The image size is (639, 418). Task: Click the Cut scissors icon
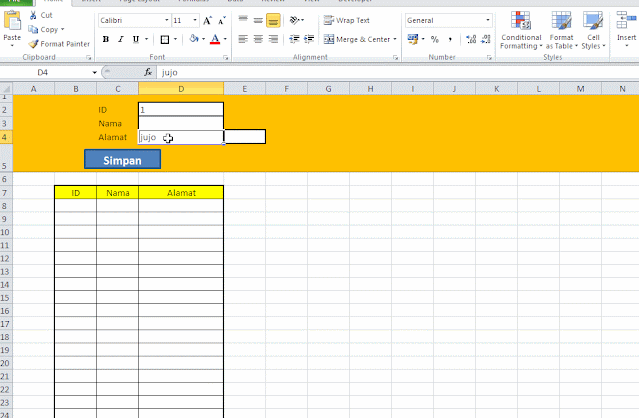coord(33,15)
